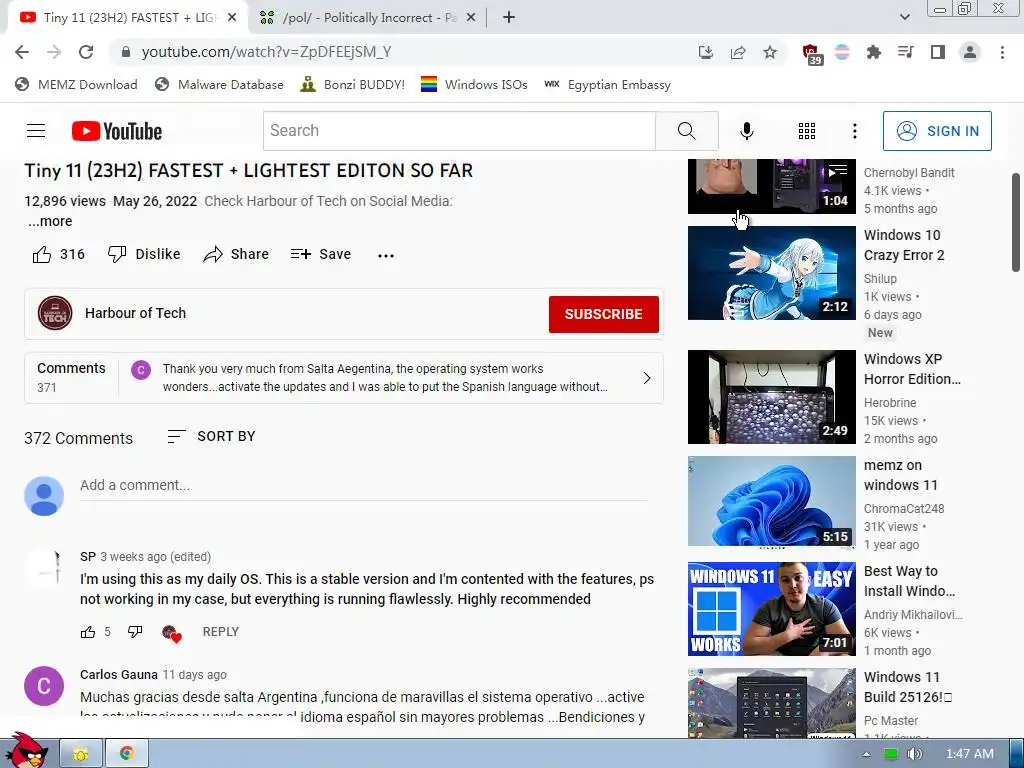Open the memz on windows 11 thumbnail
The width and height of the screenshot is (1024, 768).
771,501
